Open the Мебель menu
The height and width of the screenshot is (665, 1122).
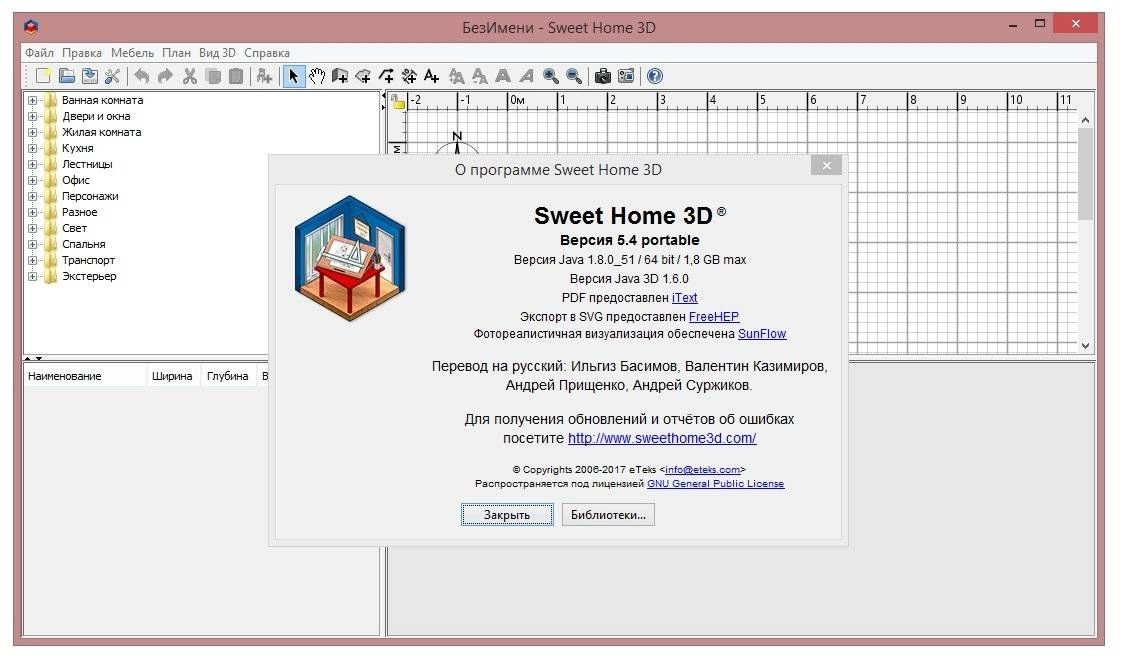tap(132, 53)
